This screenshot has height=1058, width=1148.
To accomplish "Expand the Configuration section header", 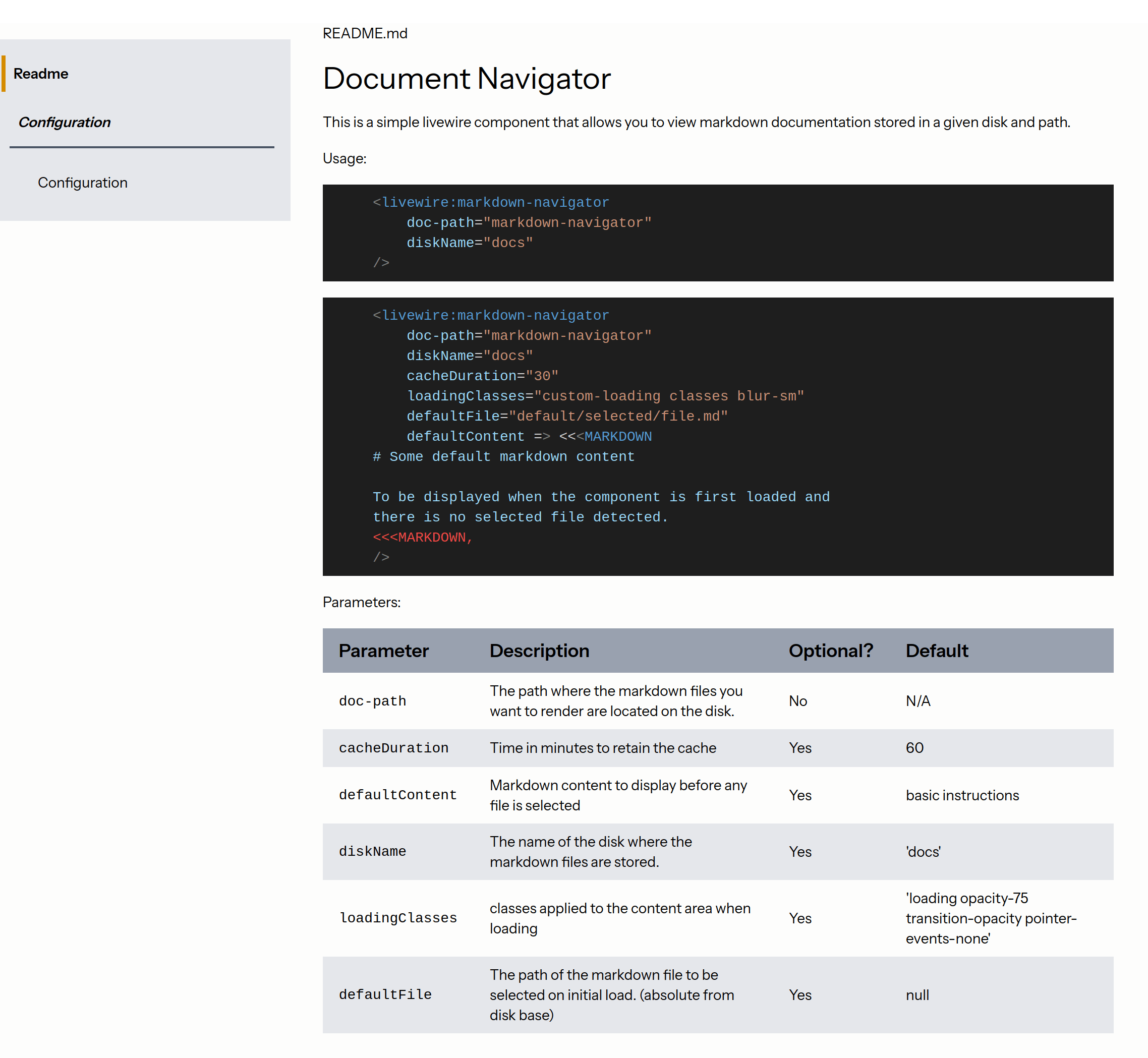I will coord(65,122).
